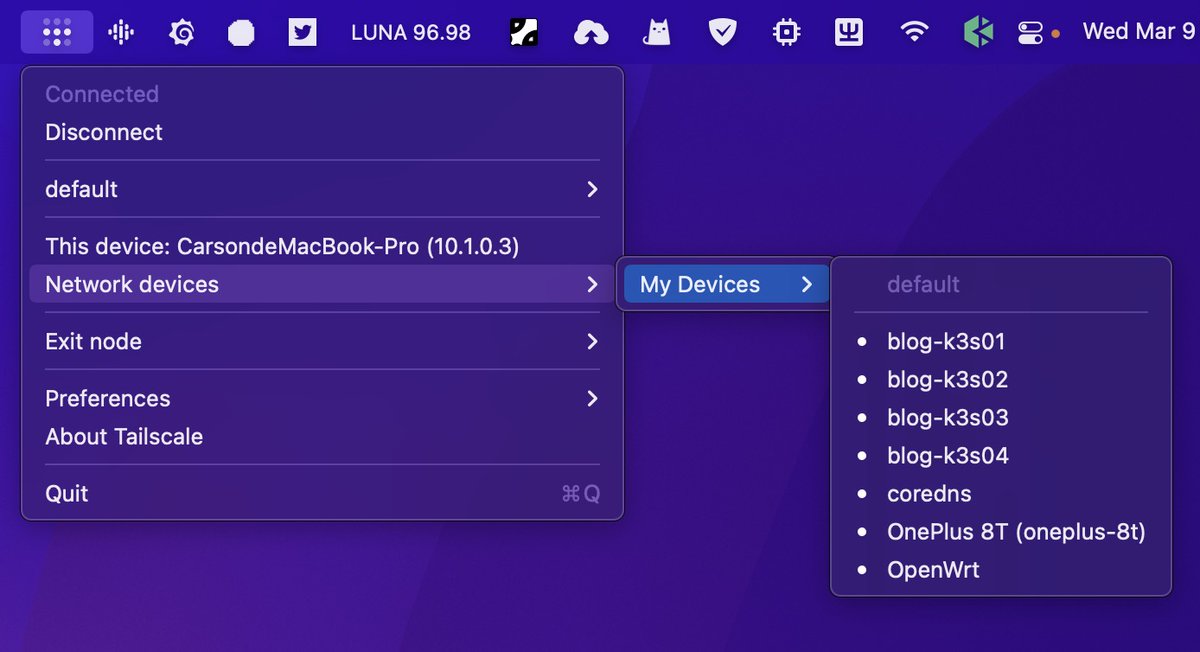The image size is (1200, 652).
Task: Open the cloud upload menu bar icon
Action: pos(591,33)
